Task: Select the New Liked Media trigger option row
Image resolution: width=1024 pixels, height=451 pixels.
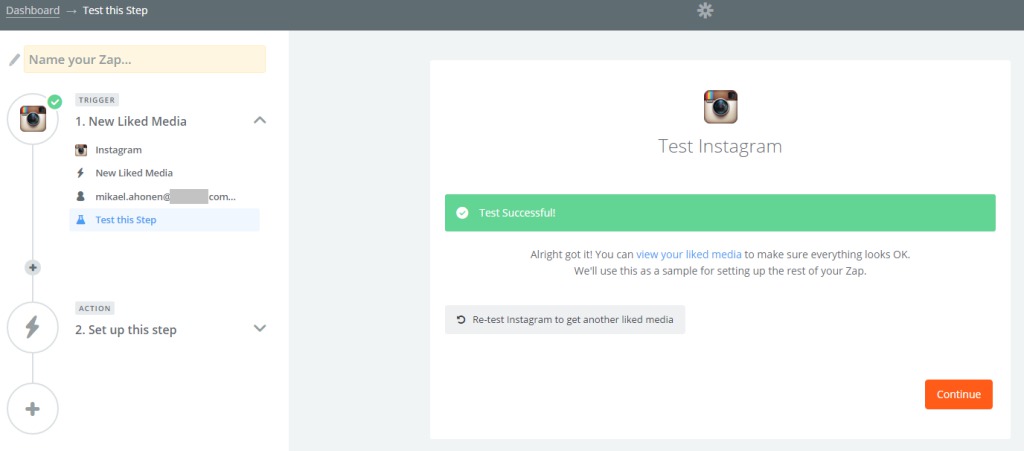Action: [165, 173]
